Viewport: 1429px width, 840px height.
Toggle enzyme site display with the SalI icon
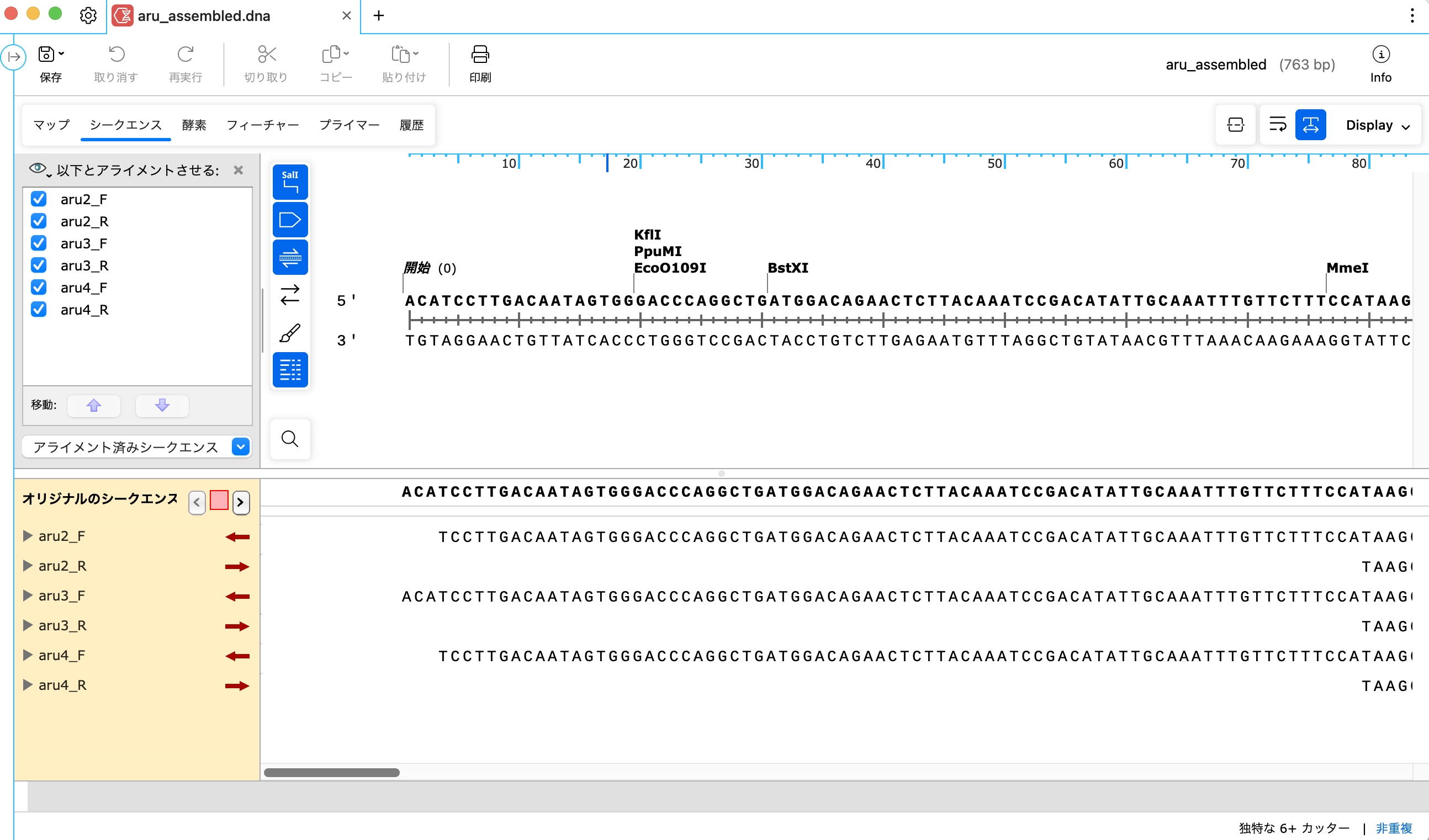point(290,182)
